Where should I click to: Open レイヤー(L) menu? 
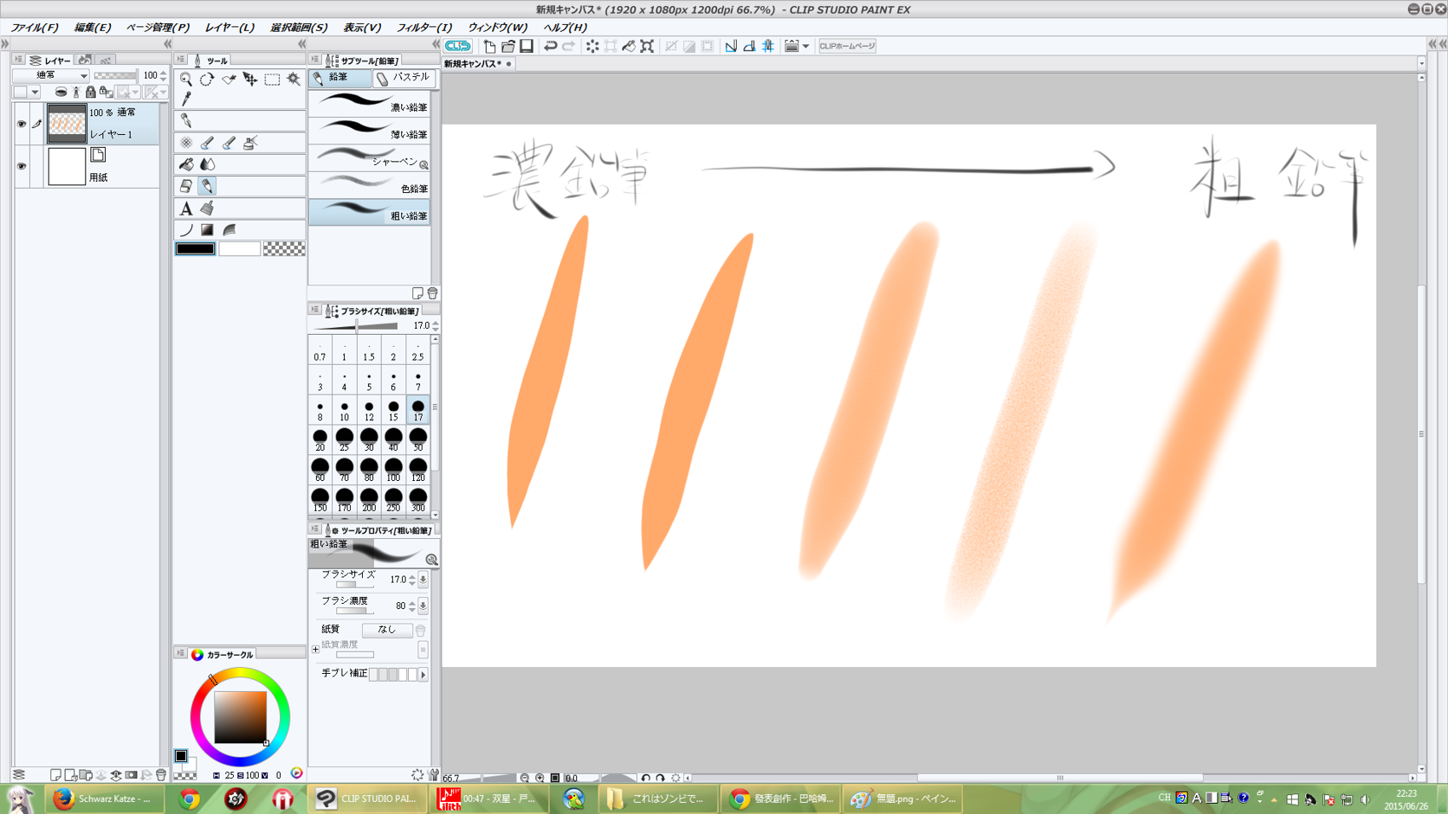[229, 28]
